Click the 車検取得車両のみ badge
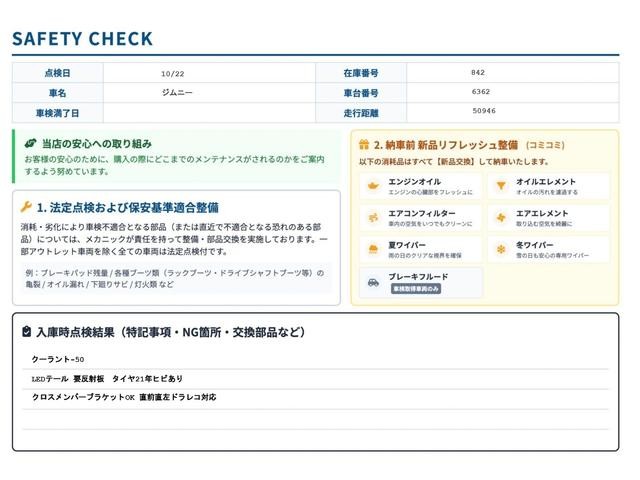This screenshot has height=480, width=640. 416,289
